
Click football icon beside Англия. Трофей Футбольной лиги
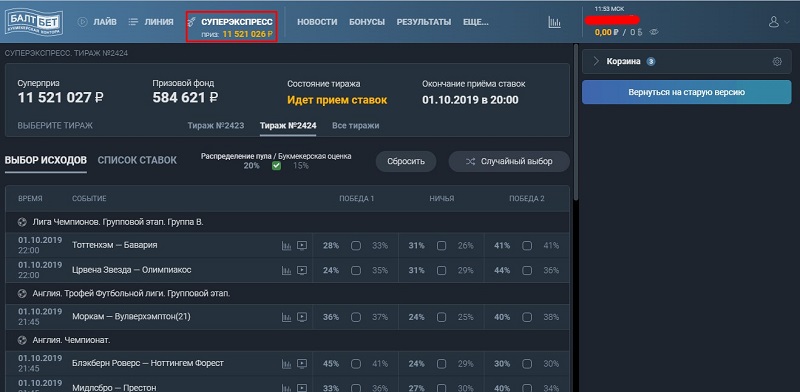click(x=22, y=294)
